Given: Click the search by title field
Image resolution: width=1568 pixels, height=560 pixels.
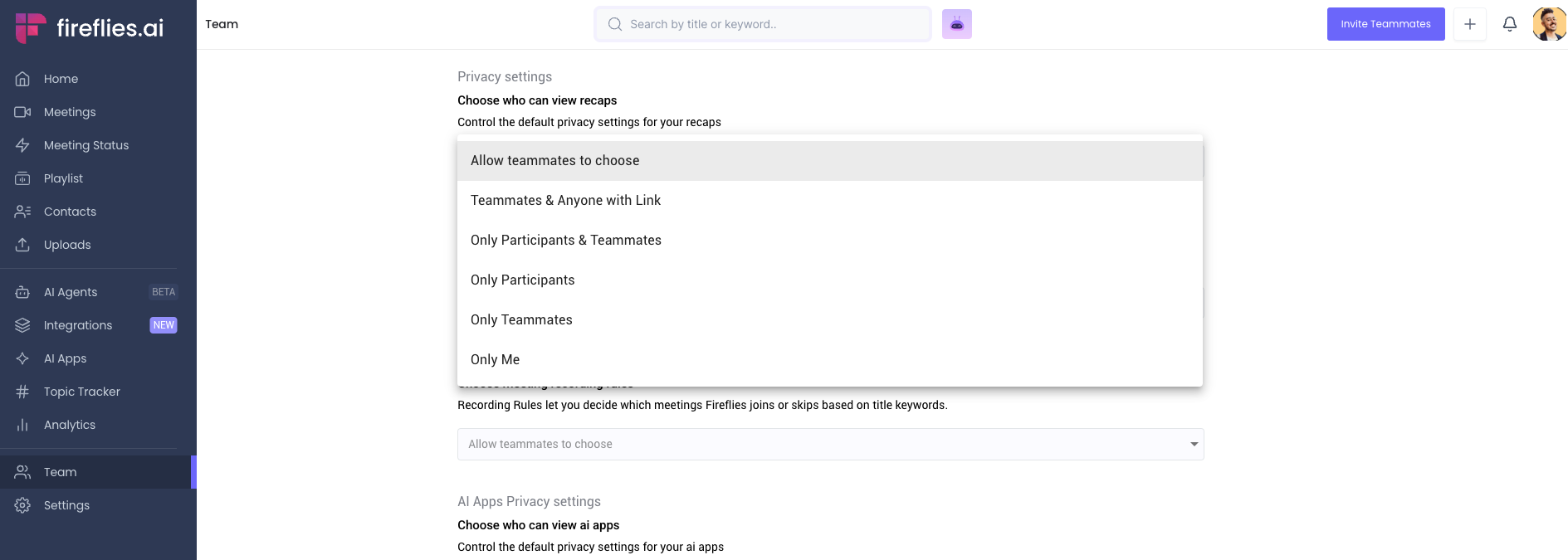Looking at the screenshot, I should point(763,24).
